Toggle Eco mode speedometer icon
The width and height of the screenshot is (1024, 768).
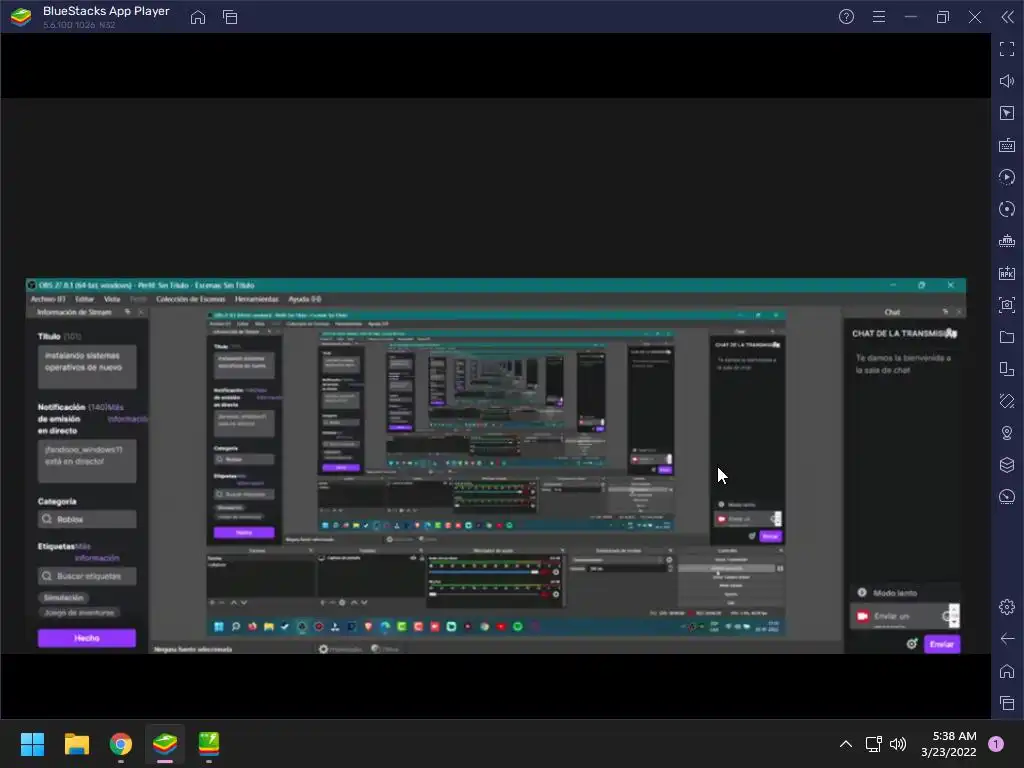[1007, 497]
